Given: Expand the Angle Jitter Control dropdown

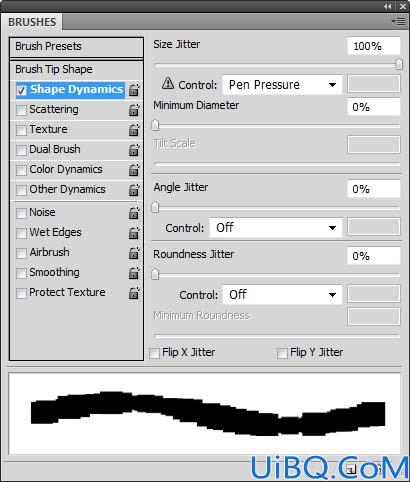Looking at the screenshot, I should (275, 228).
